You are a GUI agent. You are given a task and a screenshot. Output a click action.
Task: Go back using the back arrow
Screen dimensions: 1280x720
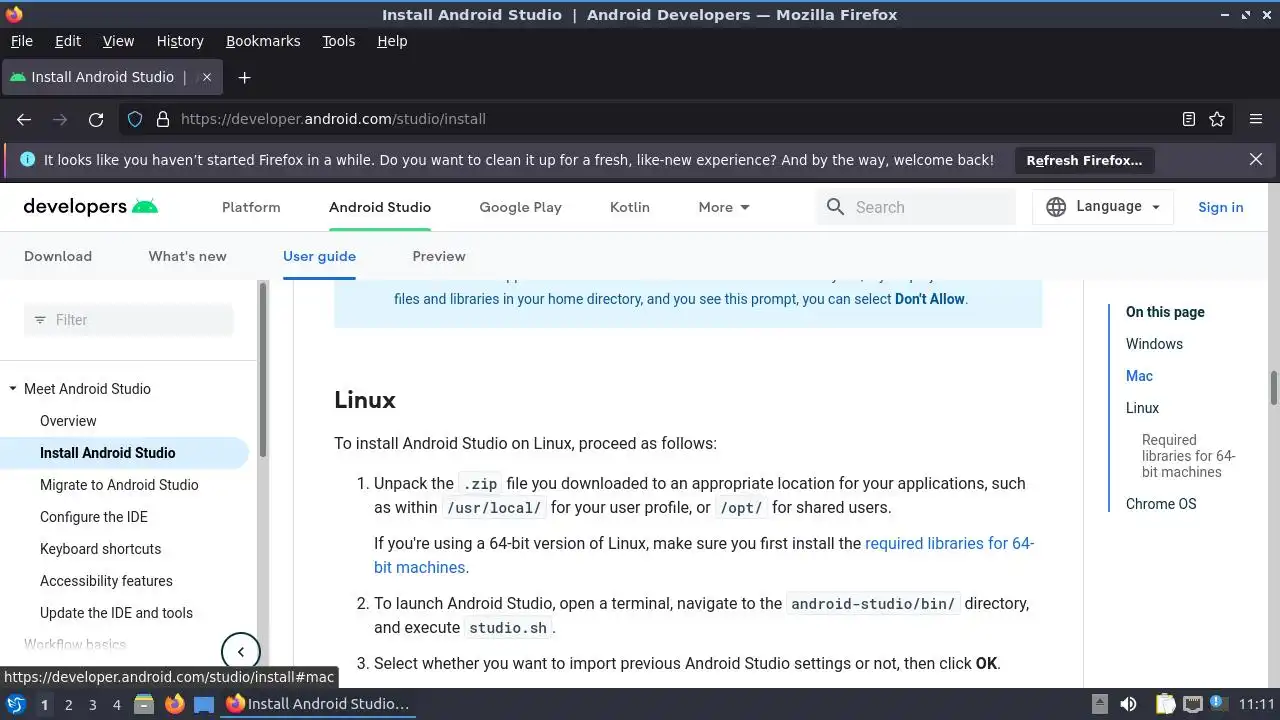pos(24,119)
